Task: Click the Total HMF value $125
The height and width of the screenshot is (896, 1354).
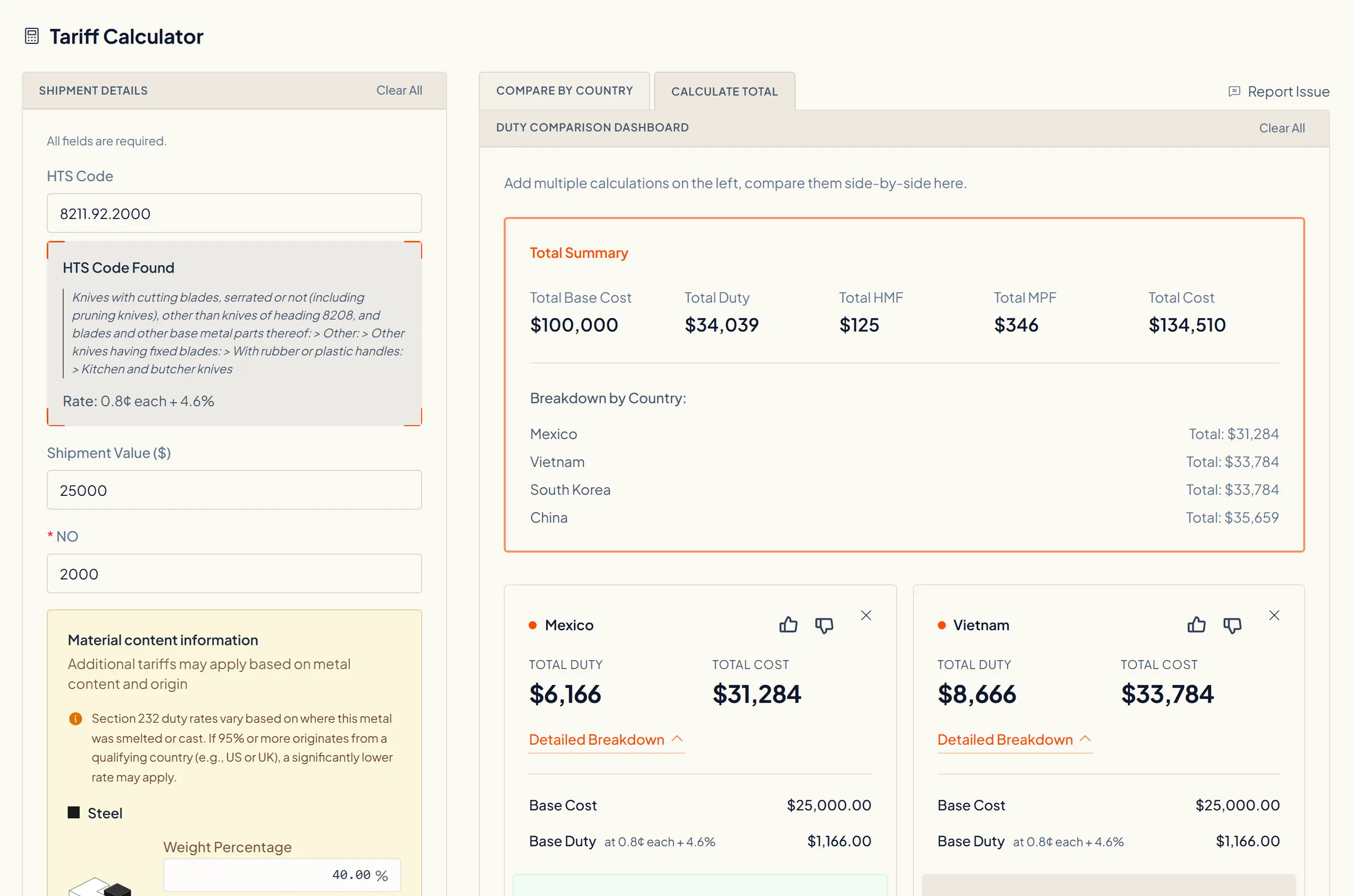Action: pos(859,324)
